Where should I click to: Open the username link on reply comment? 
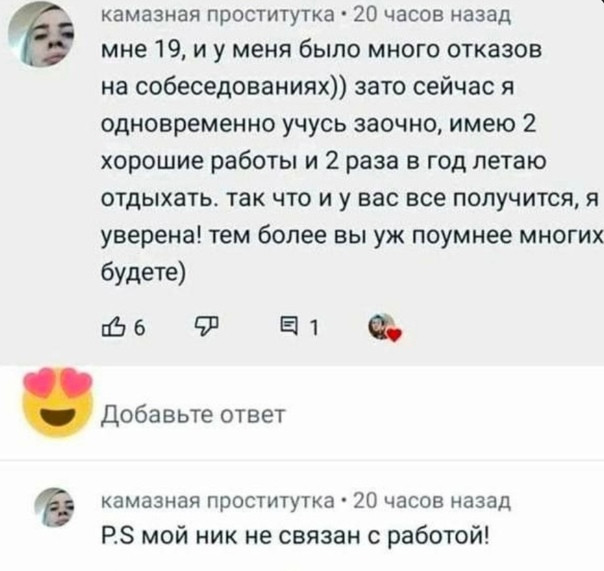[x=218, y=500]
